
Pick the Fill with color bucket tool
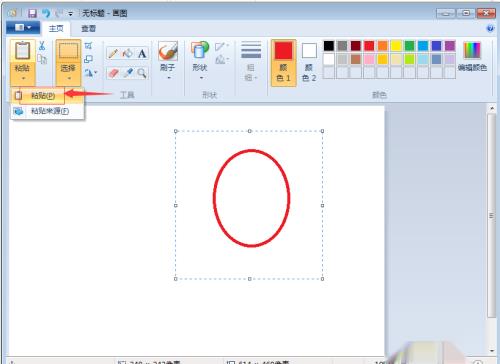pyautogui.click(x=128, y=54)
